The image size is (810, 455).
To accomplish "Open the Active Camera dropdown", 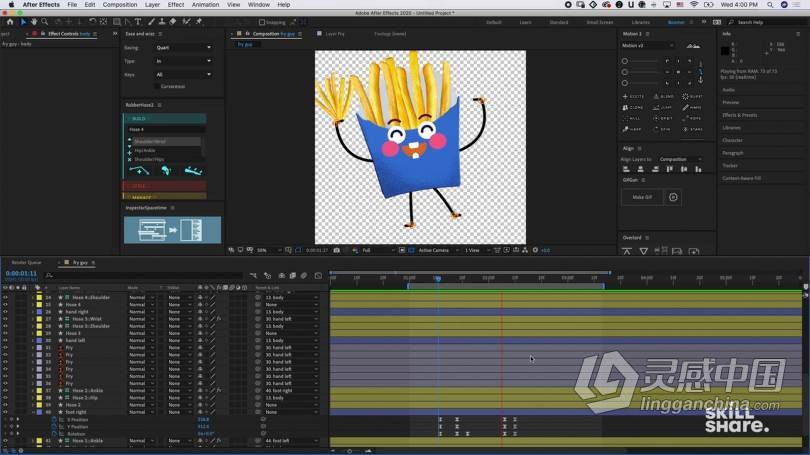I will 438,250.
